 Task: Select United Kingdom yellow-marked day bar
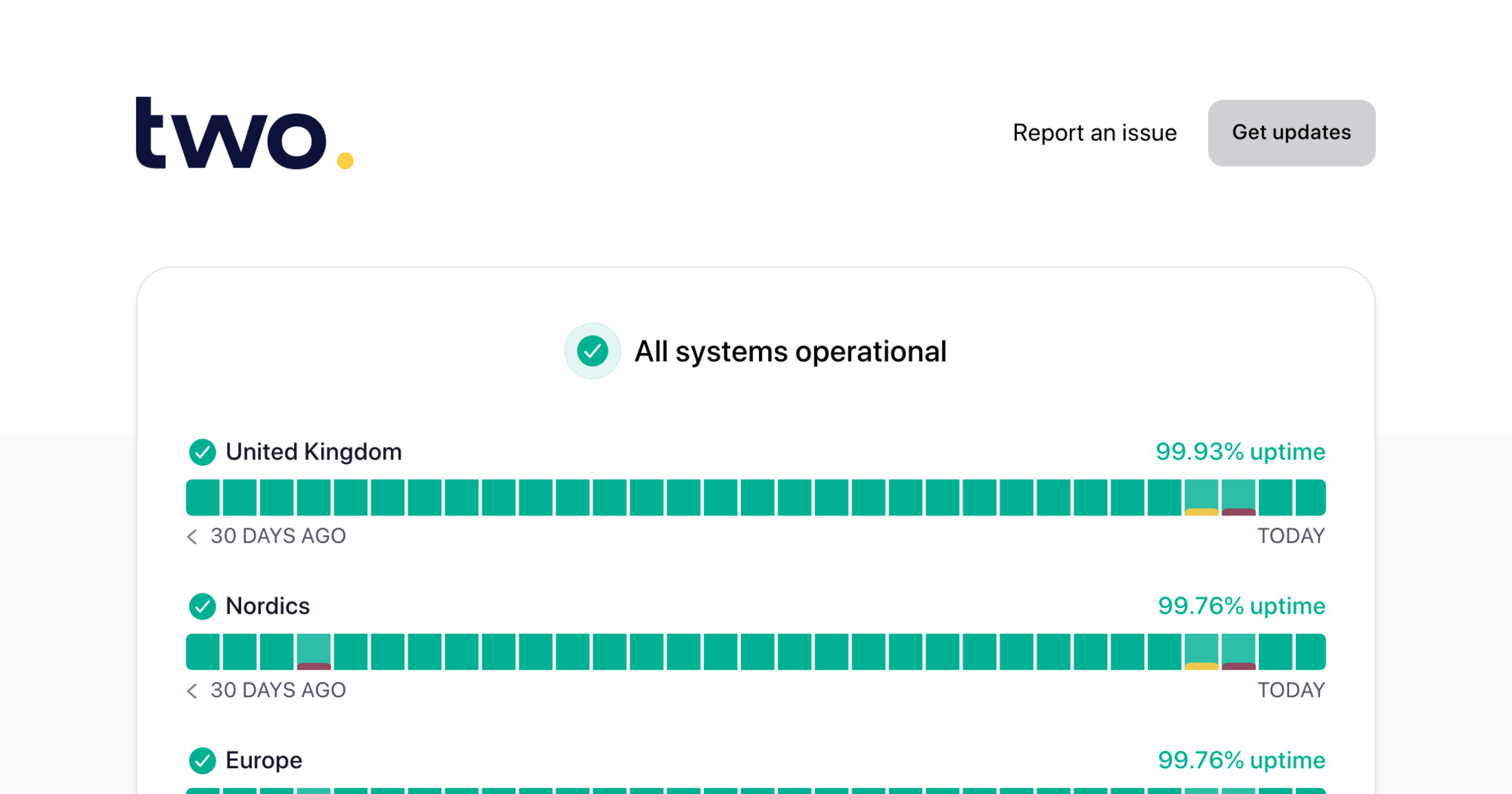[1201, 497]
